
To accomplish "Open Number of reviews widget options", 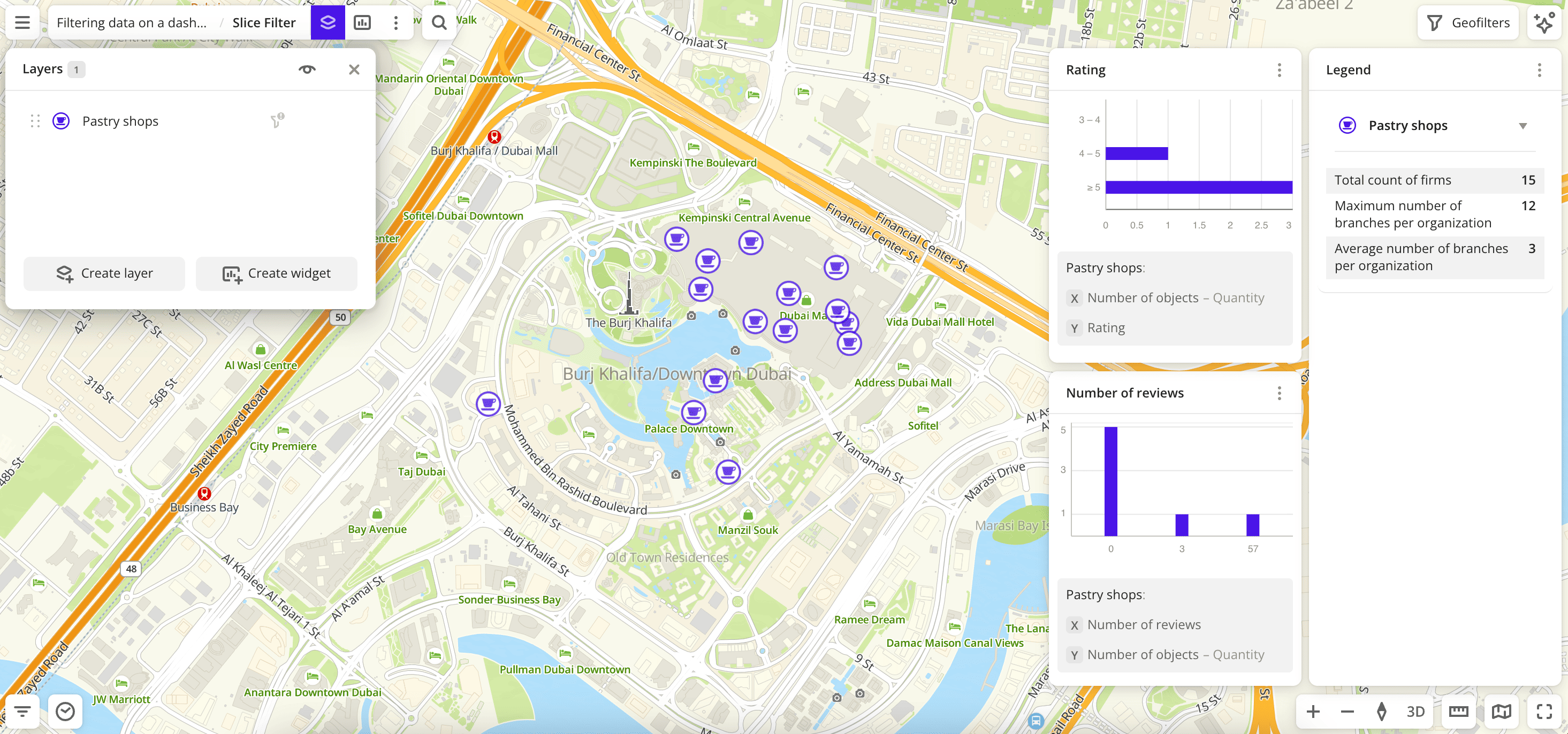I will (1279, 393).
